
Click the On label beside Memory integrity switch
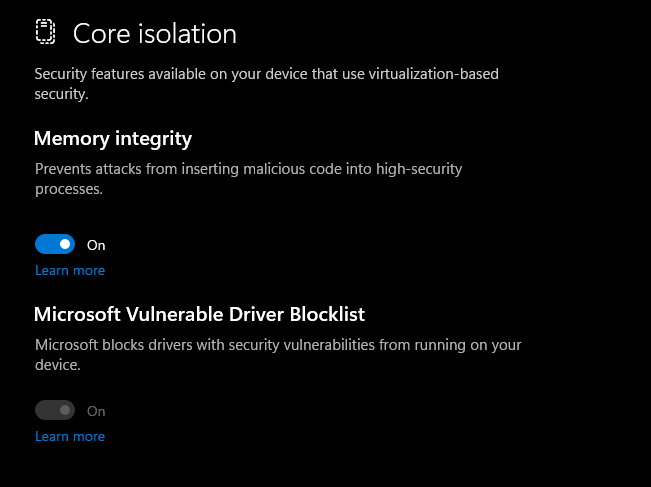96,245
